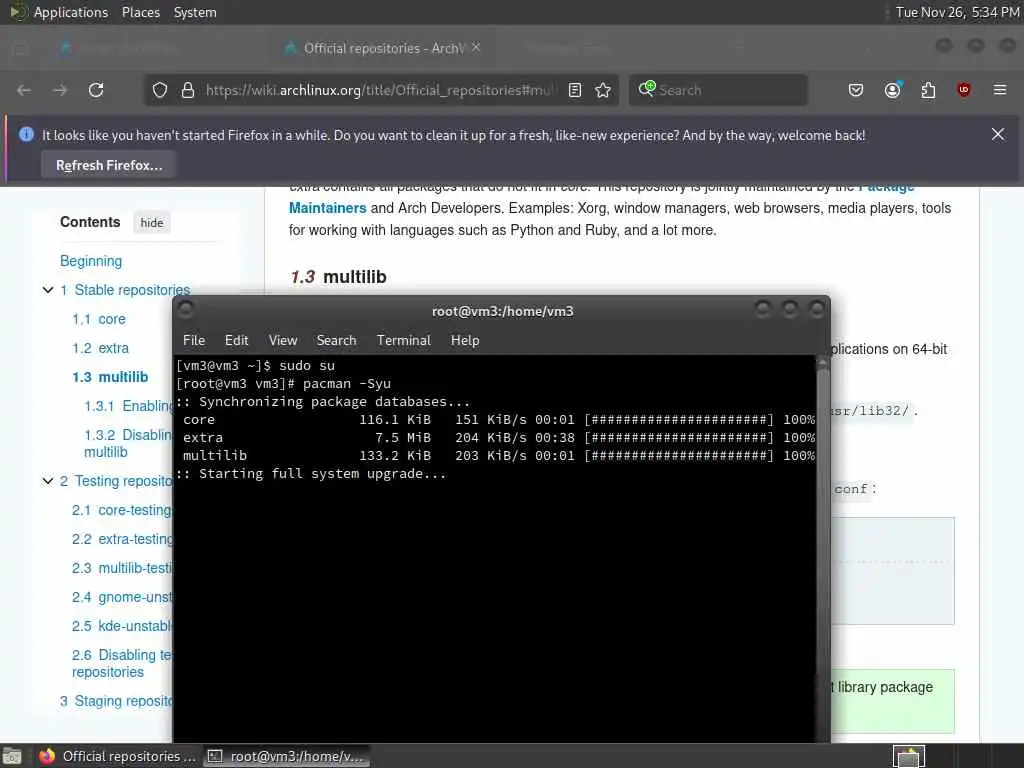This screenshot has width=1024, height=768.
Task: Click the Refresh Firefox button
Action: [x=109, y=165]
